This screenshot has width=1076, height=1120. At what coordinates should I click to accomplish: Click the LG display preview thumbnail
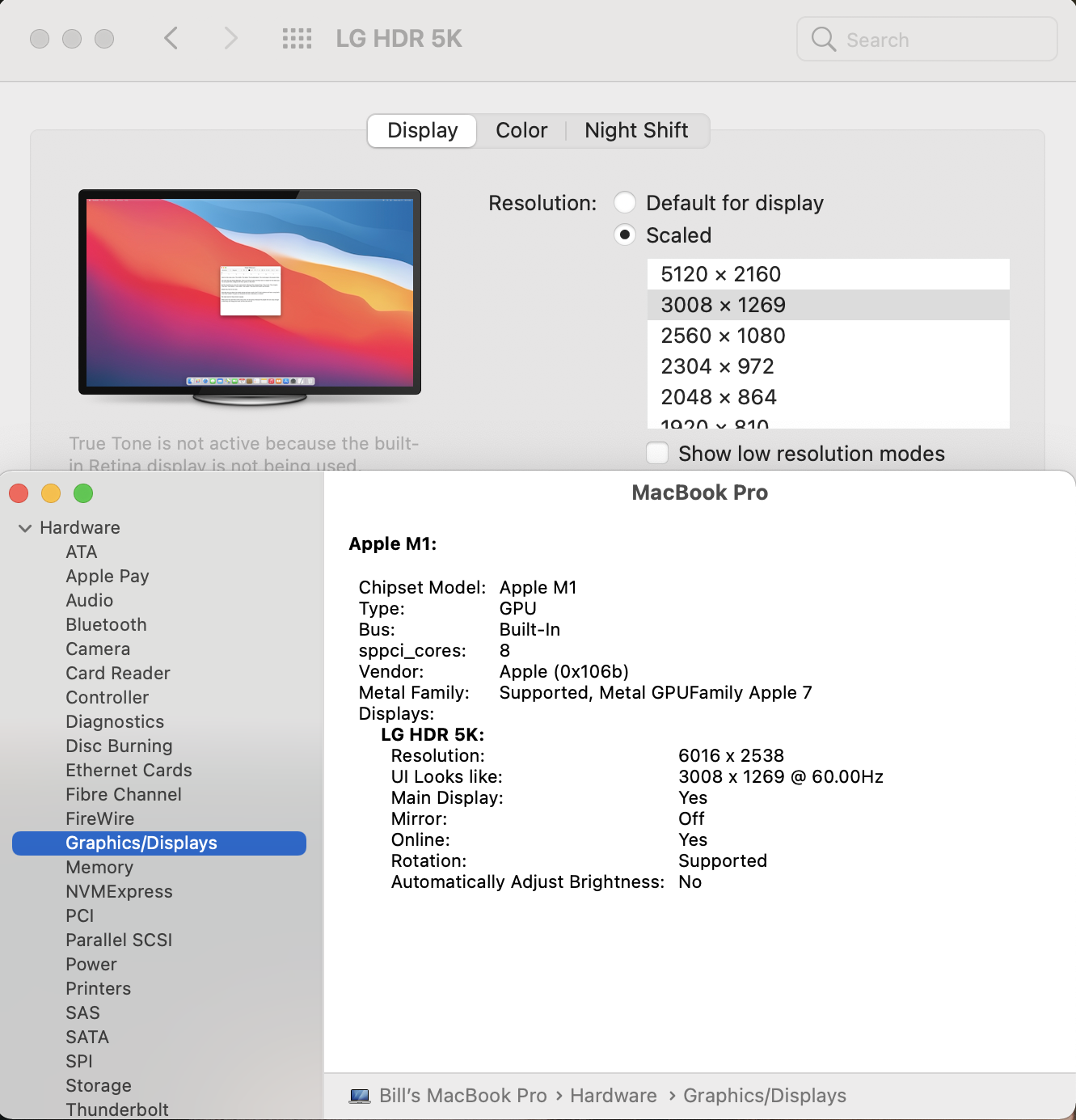250,297
